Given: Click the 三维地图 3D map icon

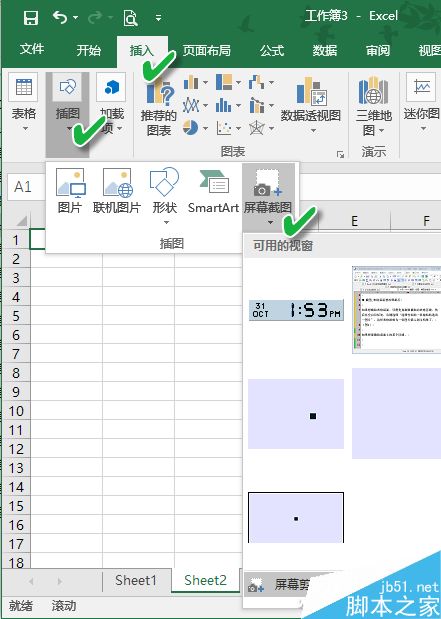Looking at the screenshot, I should [373, 91].
